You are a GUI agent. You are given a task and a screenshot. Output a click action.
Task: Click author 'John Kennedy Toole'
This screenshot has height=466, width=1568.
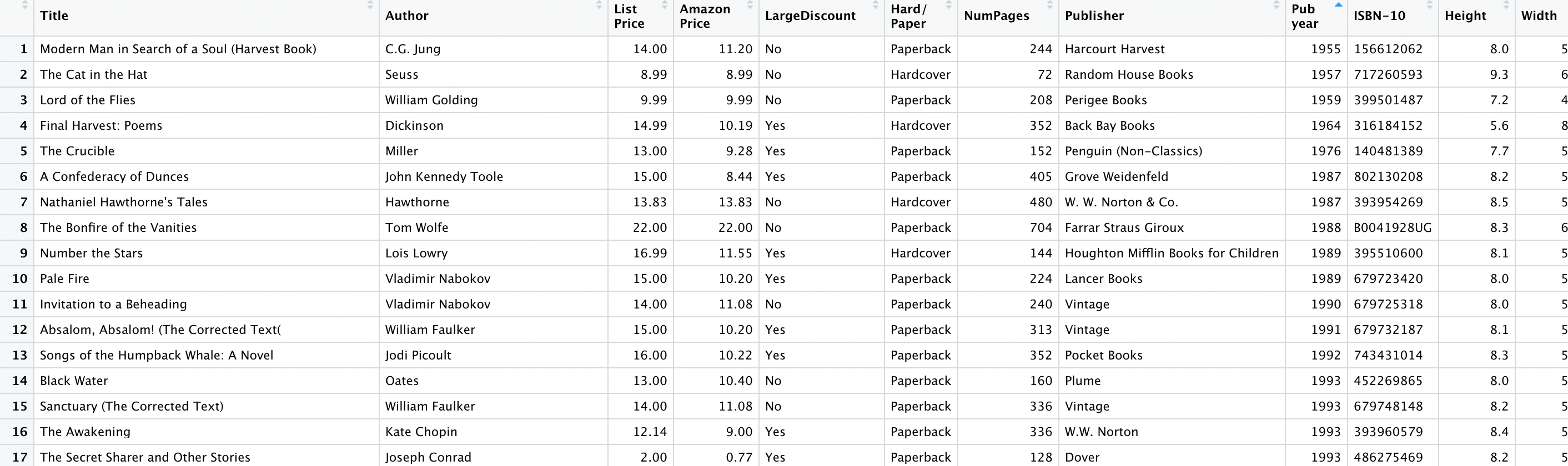click(x=444, y=176)
